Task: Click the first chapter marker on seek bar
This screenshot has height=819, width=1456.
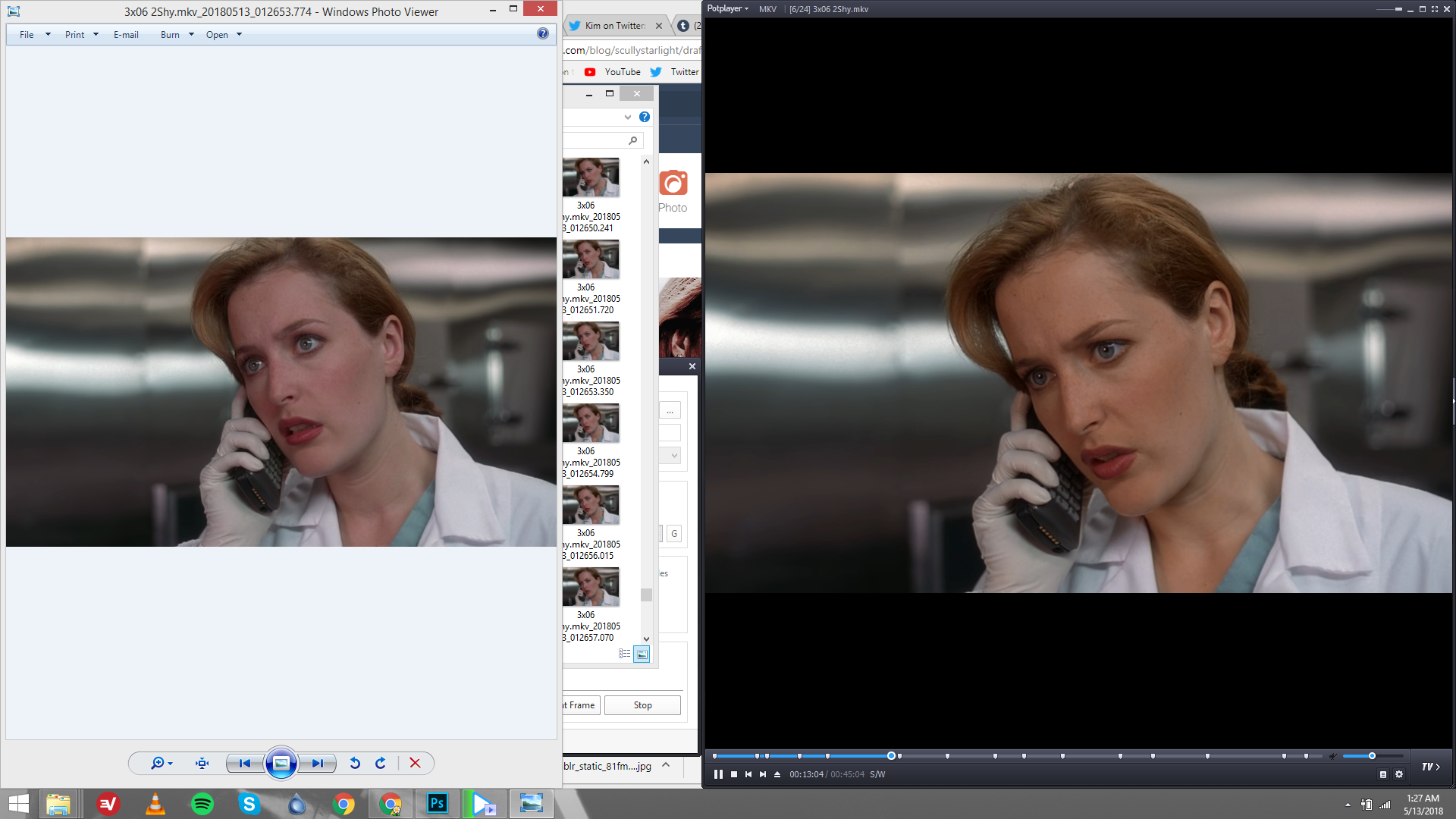Action: pyautogui.click(x=714, y=756)
